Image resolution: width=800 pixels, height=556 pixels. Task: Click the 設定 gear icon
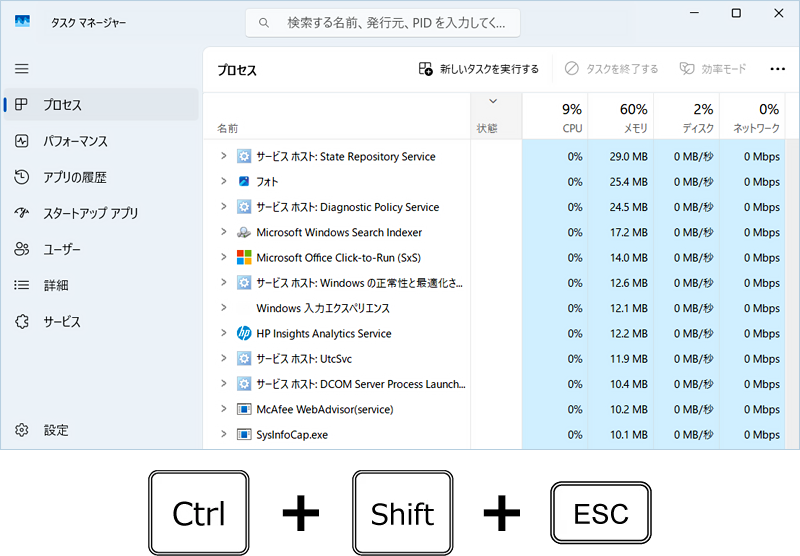pyautogui.click(x=21, y=430)
